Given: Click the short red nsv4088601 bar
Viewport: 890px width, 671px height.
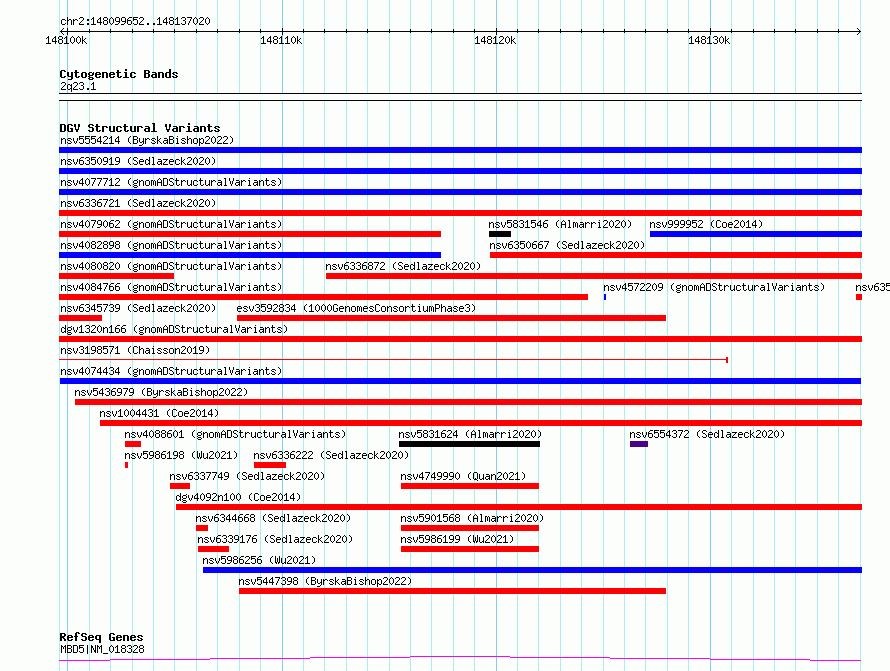Looking at the screenshot, I should [133, 444].
